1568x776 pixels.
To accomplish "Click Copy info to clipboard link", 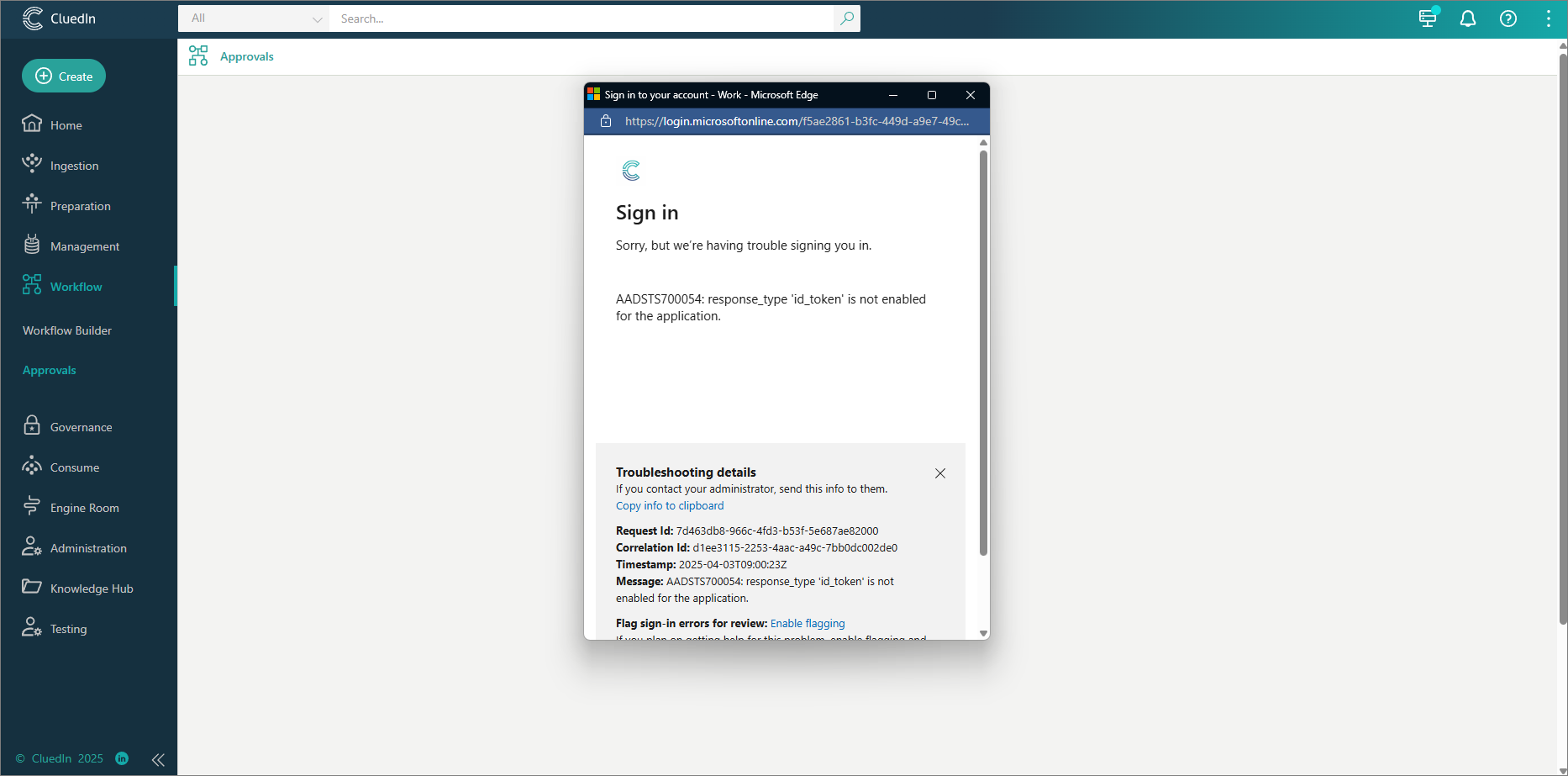I will click(x=670, y=505).
